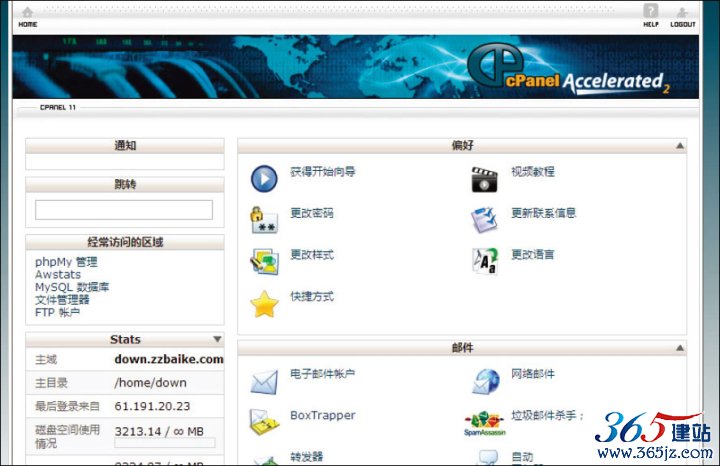Click the 更改密码 padlock icon
720x466 pixels.
pyautogui.click(x=264, y=220)
